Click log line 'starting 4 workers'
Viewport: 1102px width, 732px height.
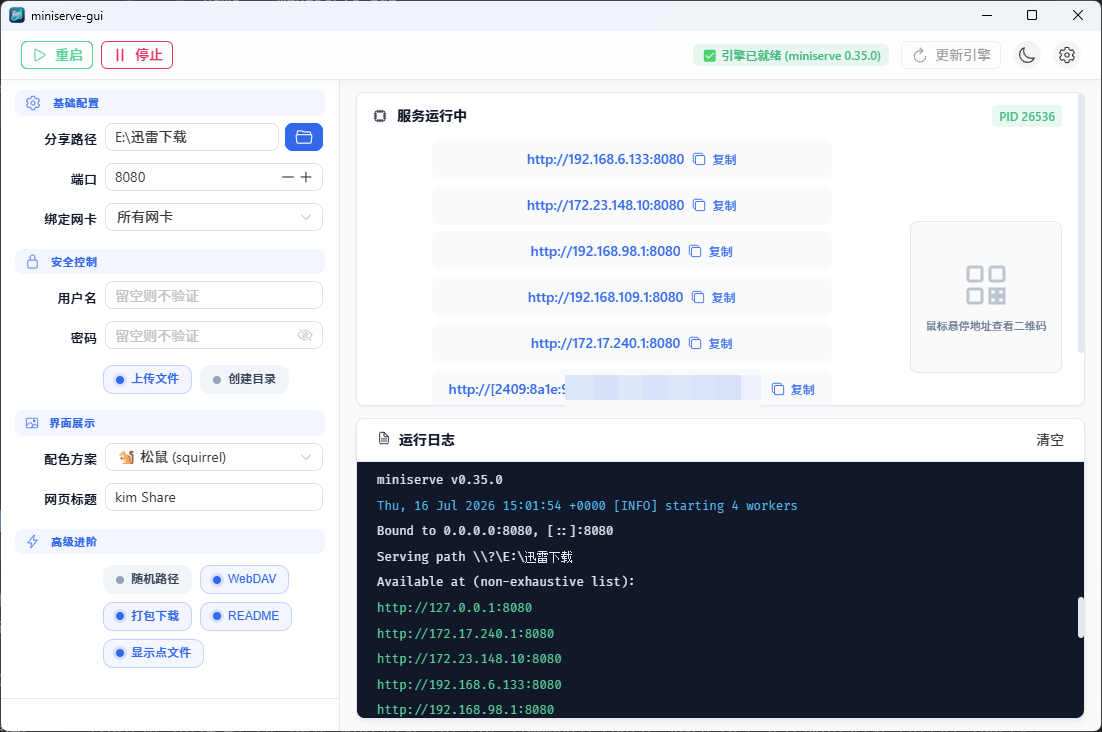[587, 506]
